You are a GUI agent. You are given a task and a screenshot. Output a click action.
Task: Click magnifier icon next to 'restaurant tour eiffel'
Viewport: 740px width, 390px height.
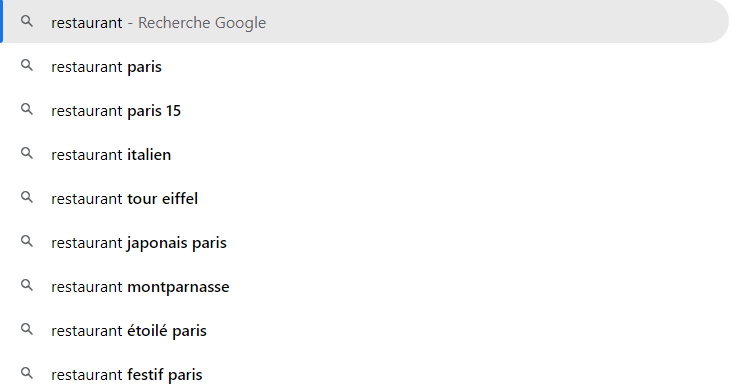27,197
